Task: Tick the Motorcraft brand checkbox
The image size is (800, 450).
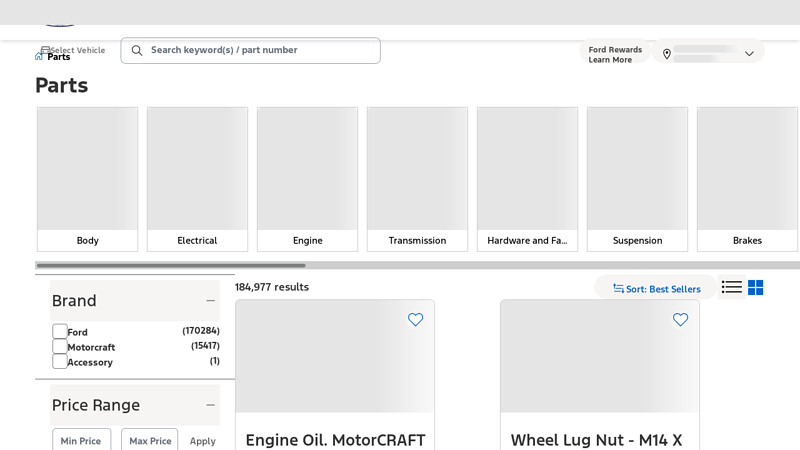Action: point(60,346)
